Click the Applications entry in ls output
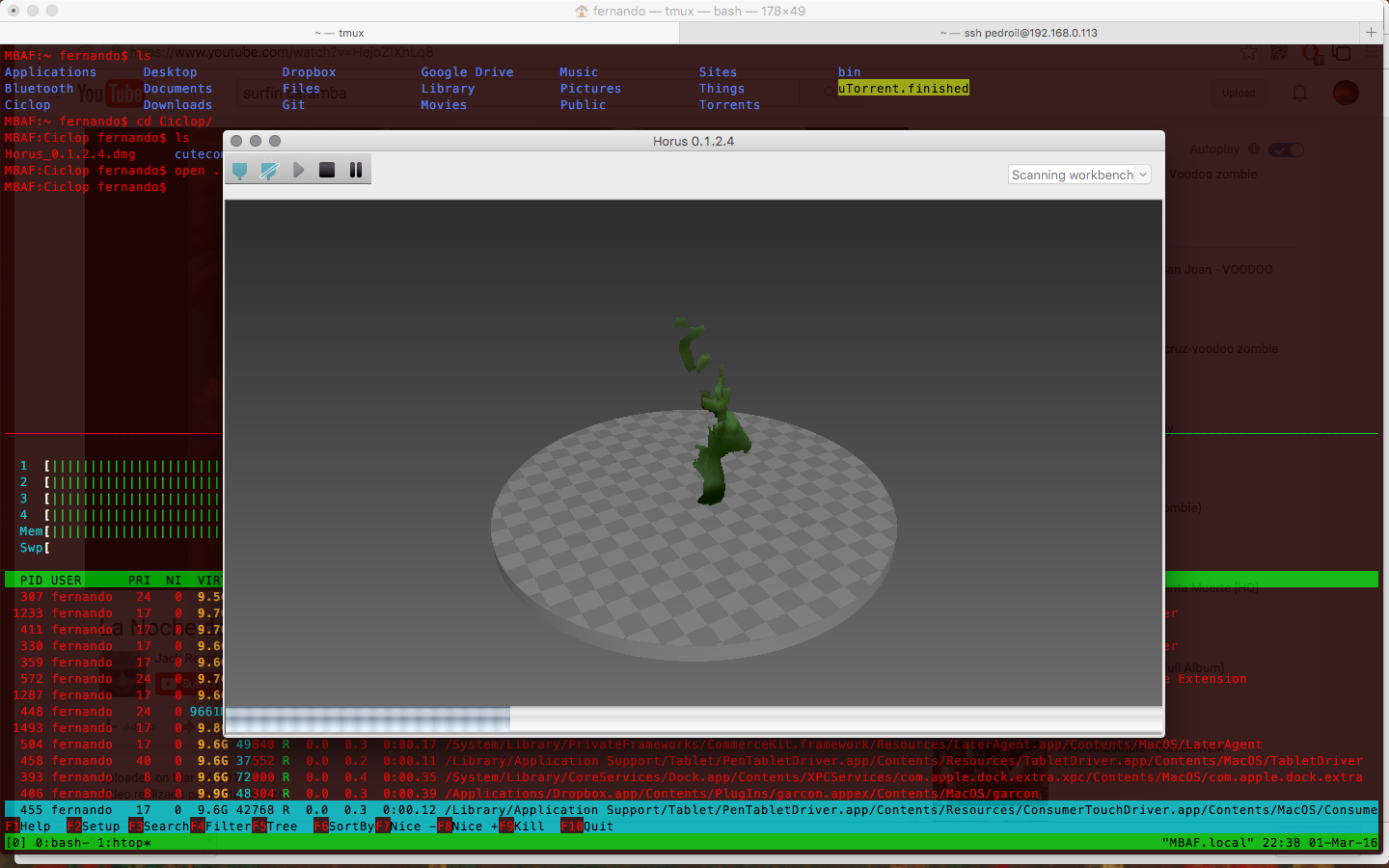The height and width of the screenshot is (868, 1389). pyautogui.click(x=51, y=72)
